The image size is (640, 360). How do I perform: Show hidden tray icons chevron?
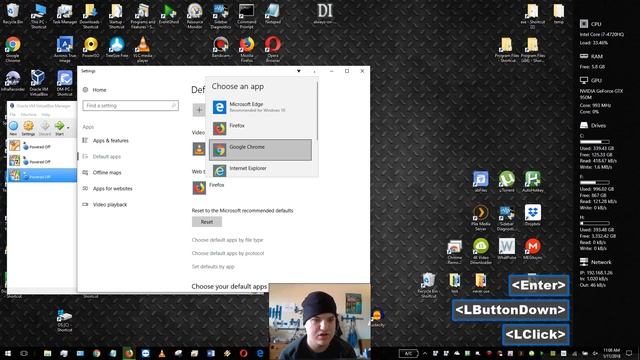coord(425,353)
